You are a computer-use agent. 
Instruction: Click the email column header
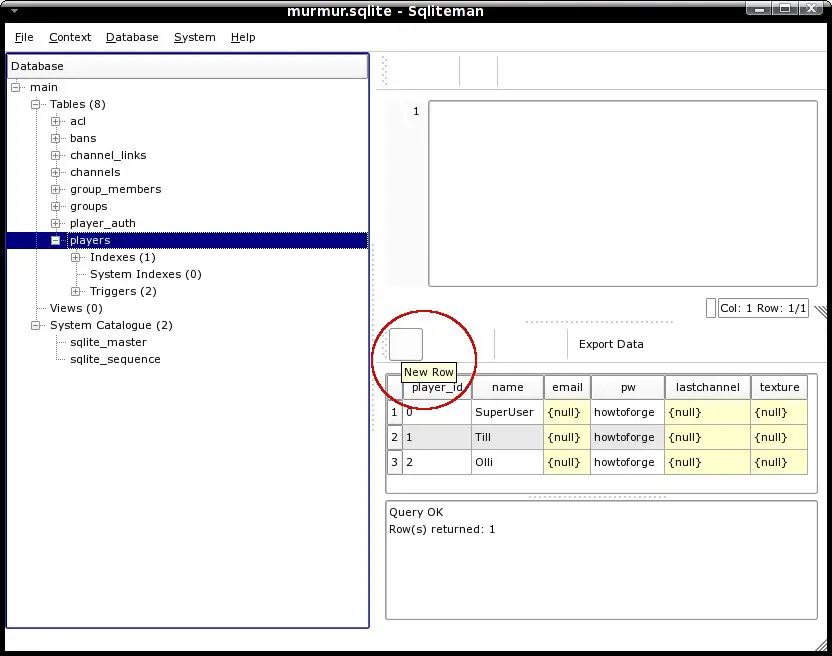(567, 387)
